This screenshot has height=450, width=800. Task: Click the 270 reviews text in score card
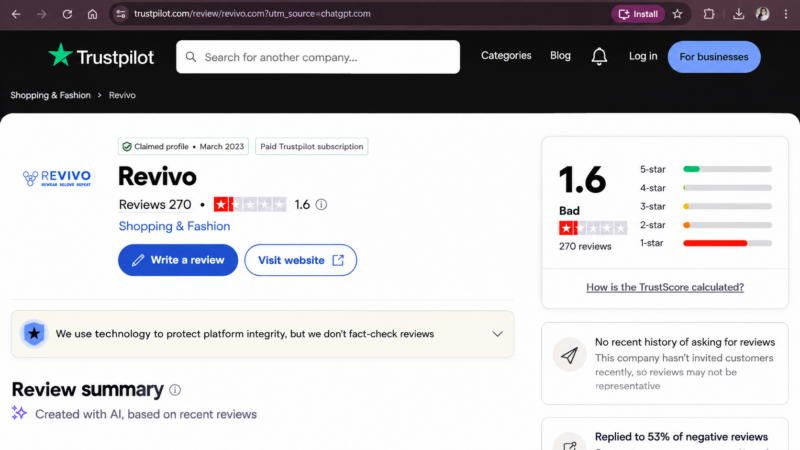coord(585,246)
